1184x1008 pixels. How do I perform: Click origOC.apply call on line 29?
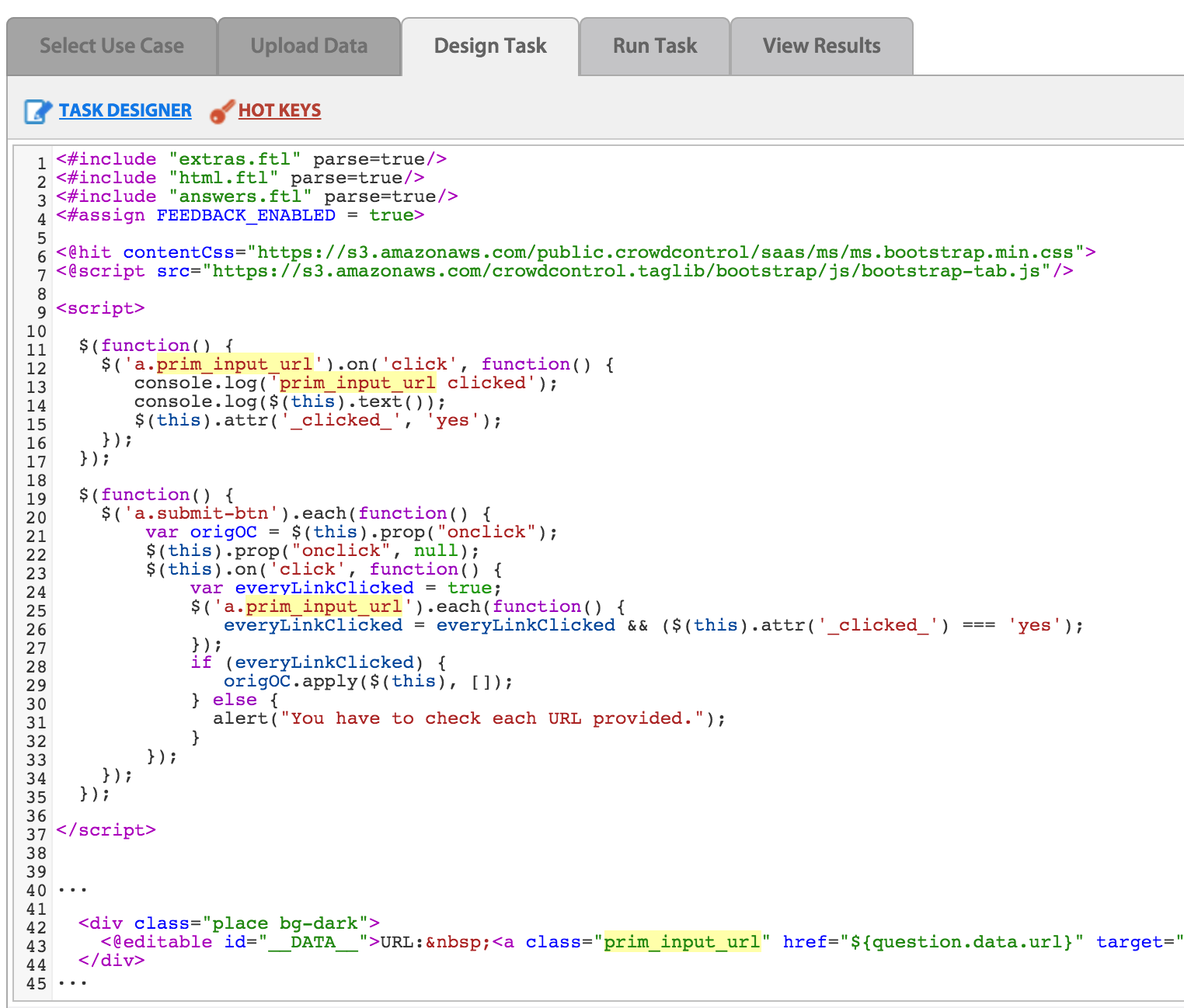click(369, 681)
